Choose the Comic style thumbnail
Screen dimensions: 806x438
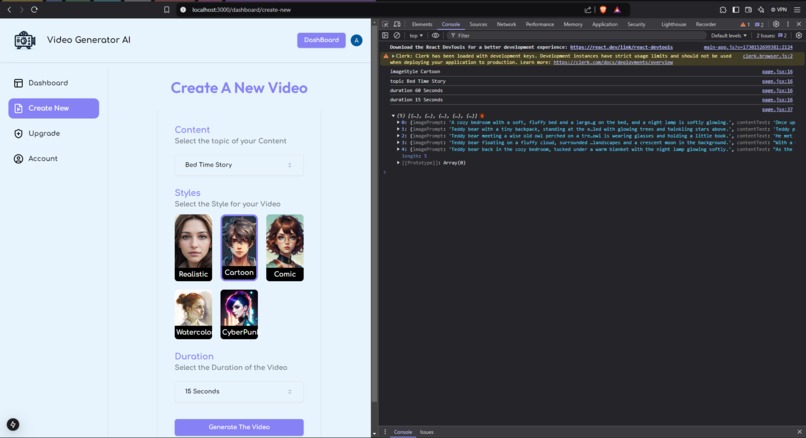[285, 248]
